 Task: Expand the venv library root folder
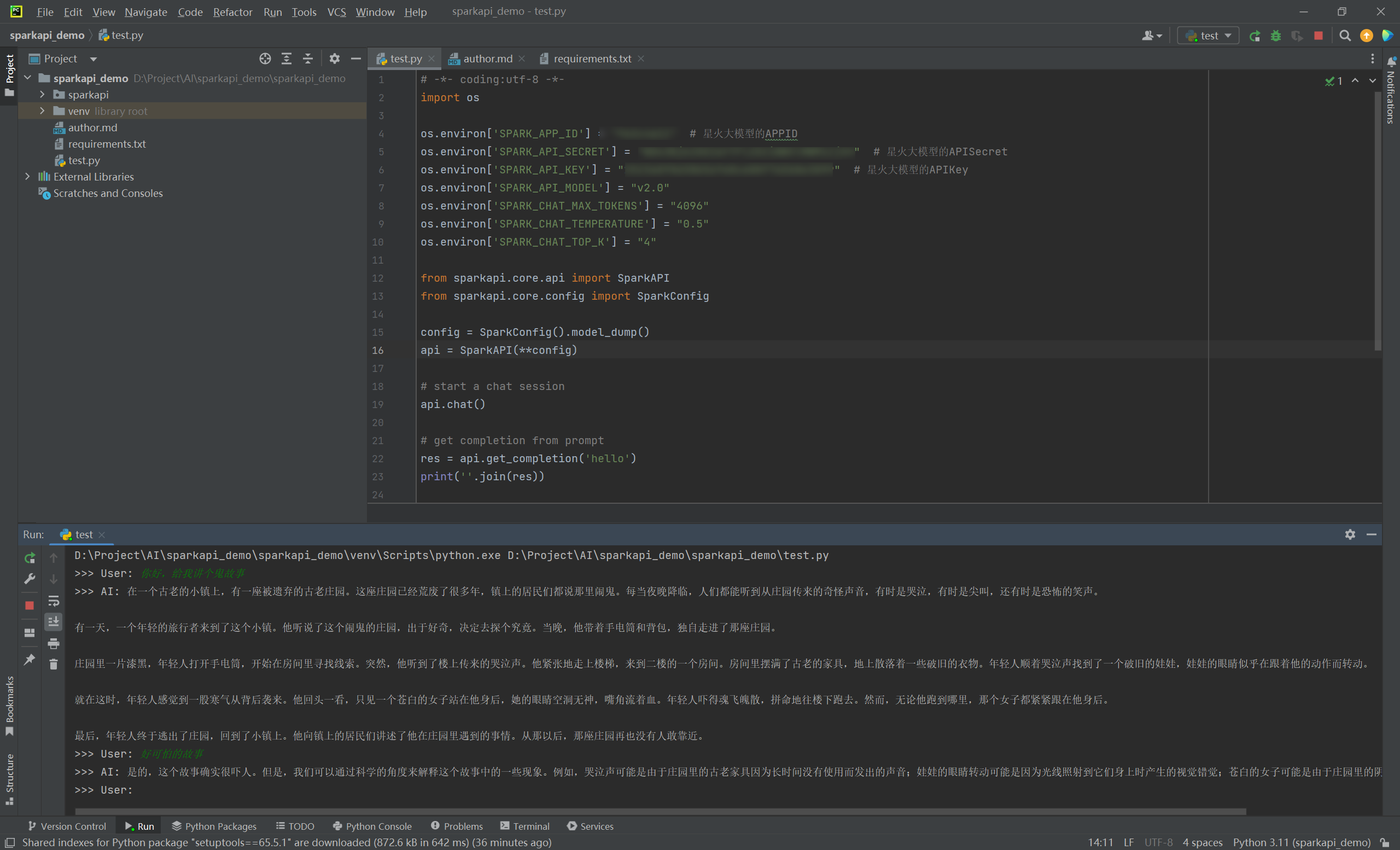click(x=42, y=111)
